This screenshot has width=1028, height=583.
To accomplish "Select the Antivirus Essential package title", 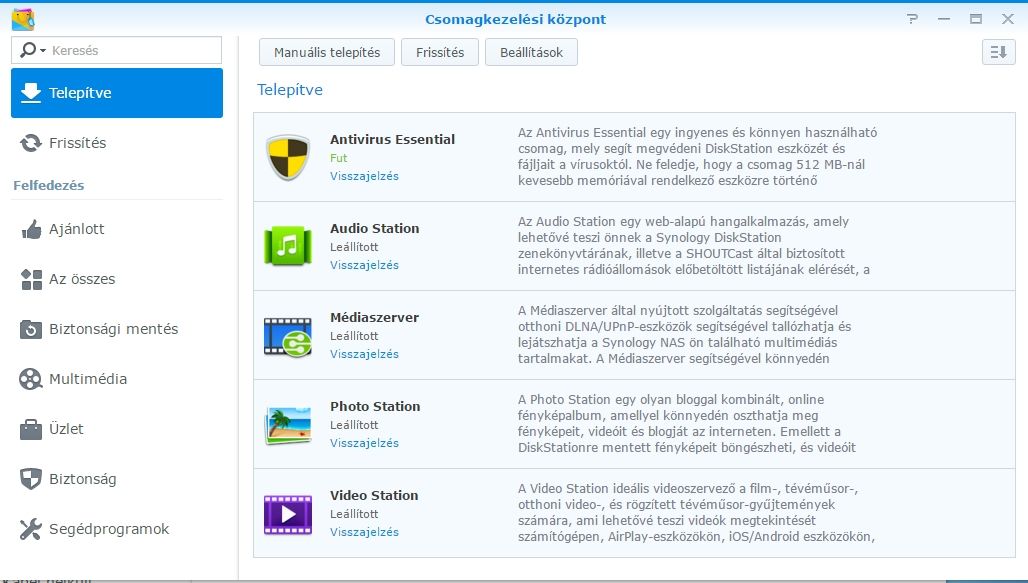I will coord(392,139).
